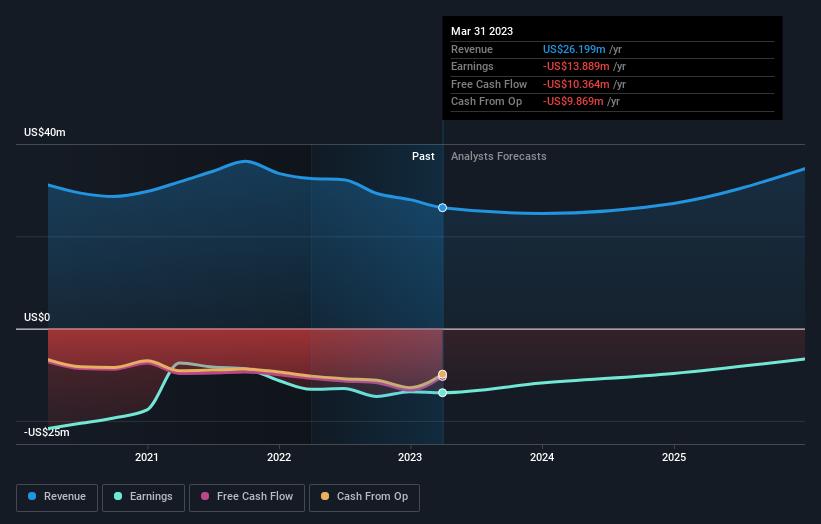Click the 2022 x-axis label
This screenshot has width=821, height=524.
279,457
